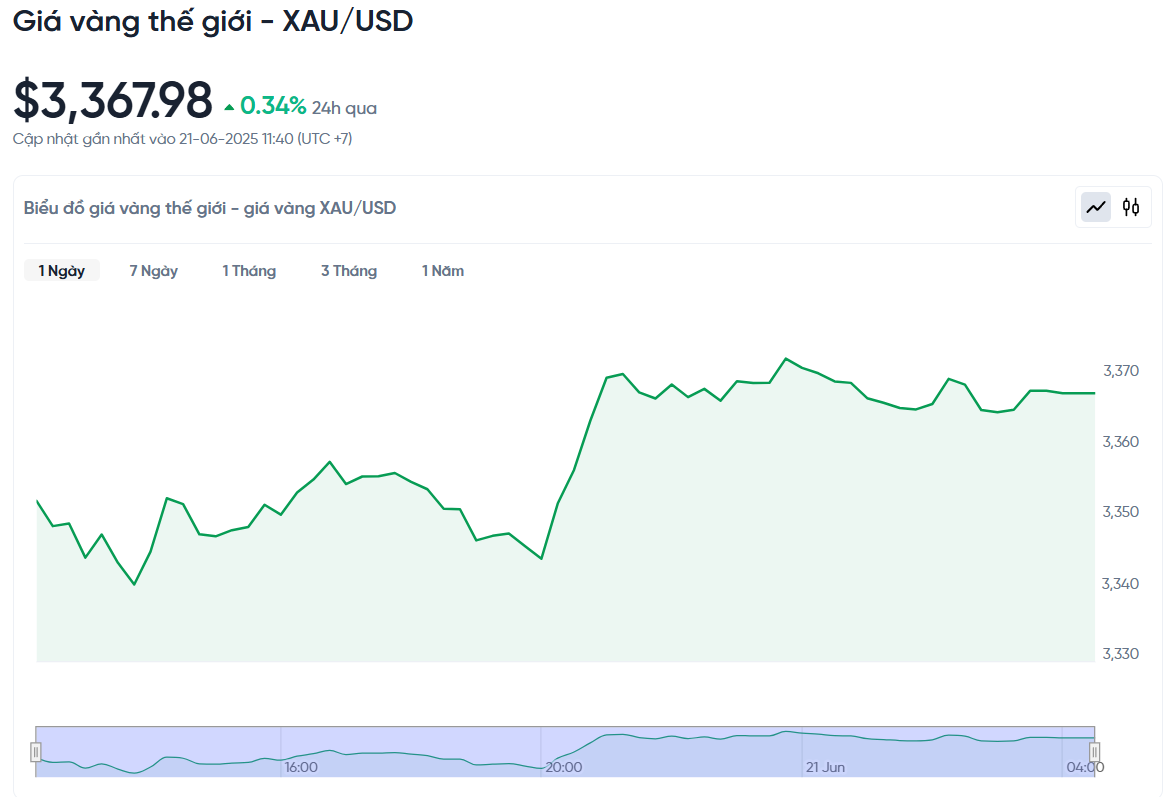This screenshot has height=797, width=1165.
Task: Click the 0.34% change value
Action: [273, 106]
